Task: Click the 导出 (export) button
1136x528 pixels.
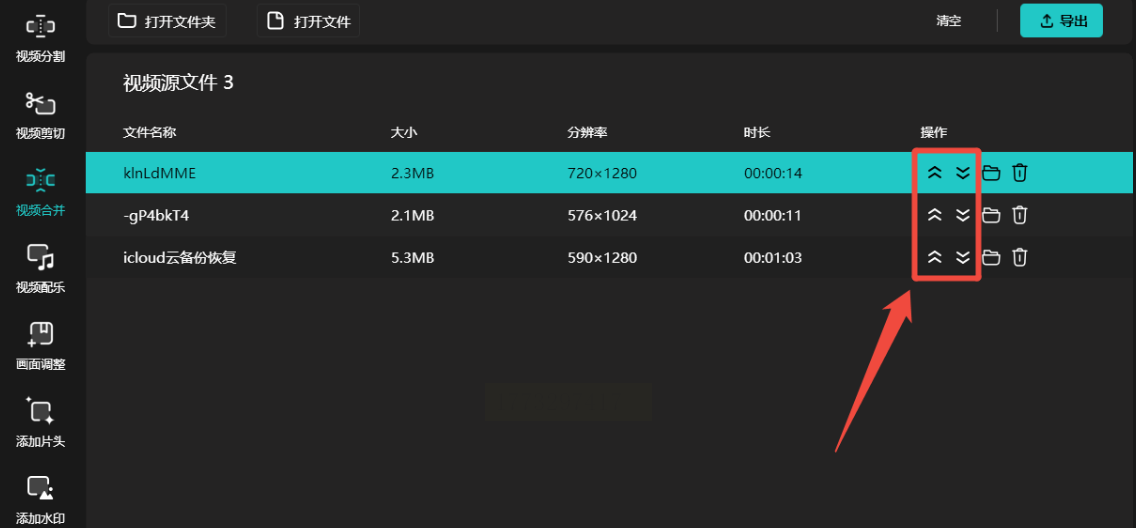Action: [x=1061, y=21]
